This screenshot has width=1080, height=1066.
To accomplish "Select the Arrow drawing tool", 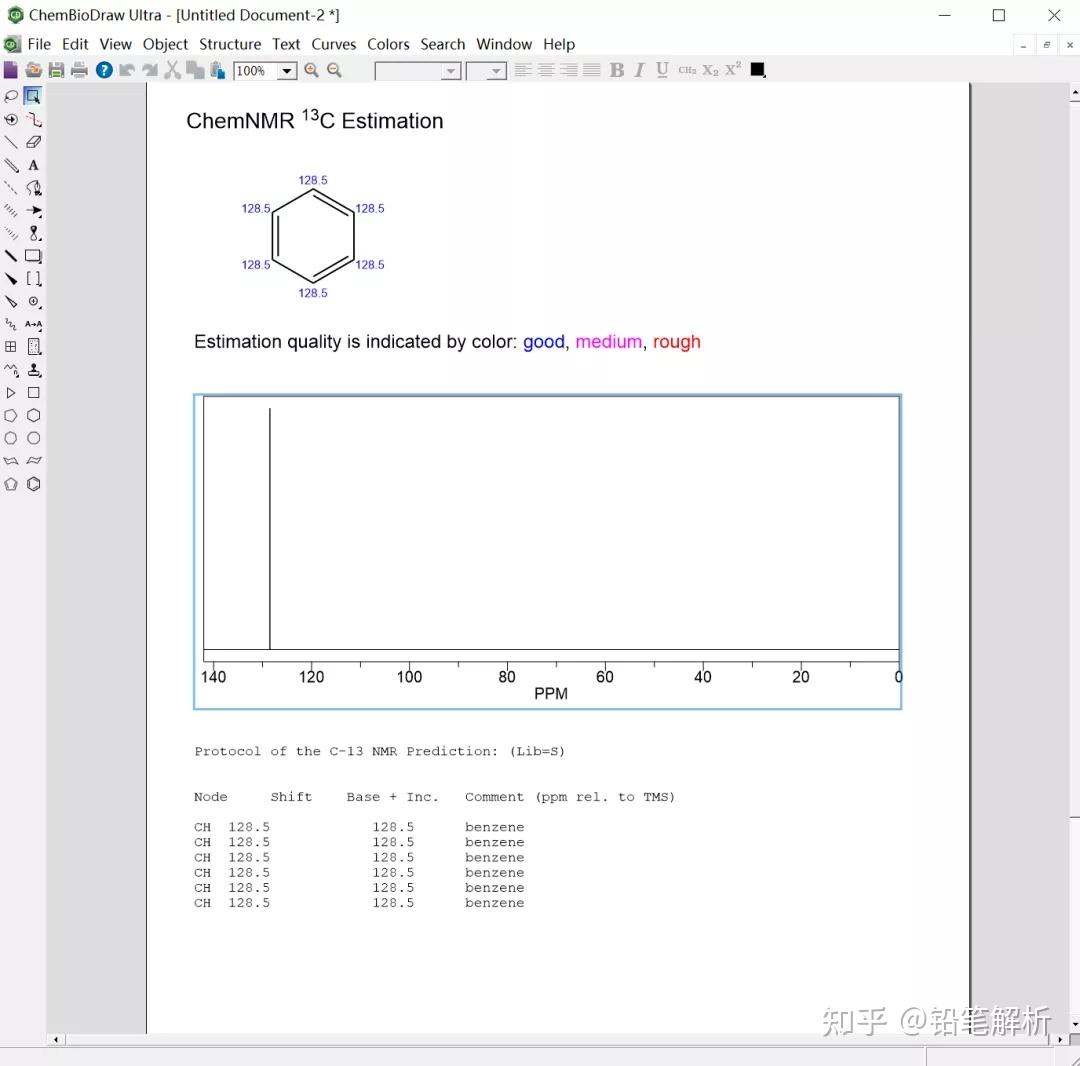I will (33, 211).
